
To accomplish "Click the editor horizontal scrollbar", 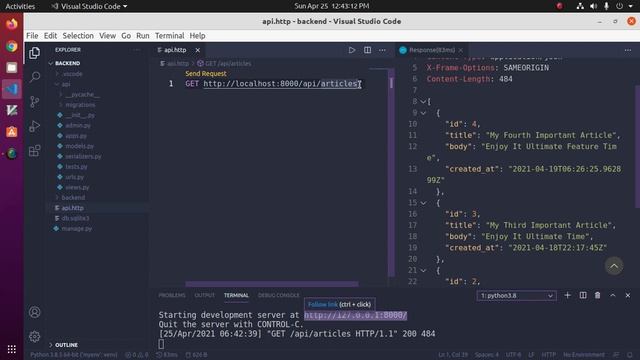I will [x=272, y=284].
